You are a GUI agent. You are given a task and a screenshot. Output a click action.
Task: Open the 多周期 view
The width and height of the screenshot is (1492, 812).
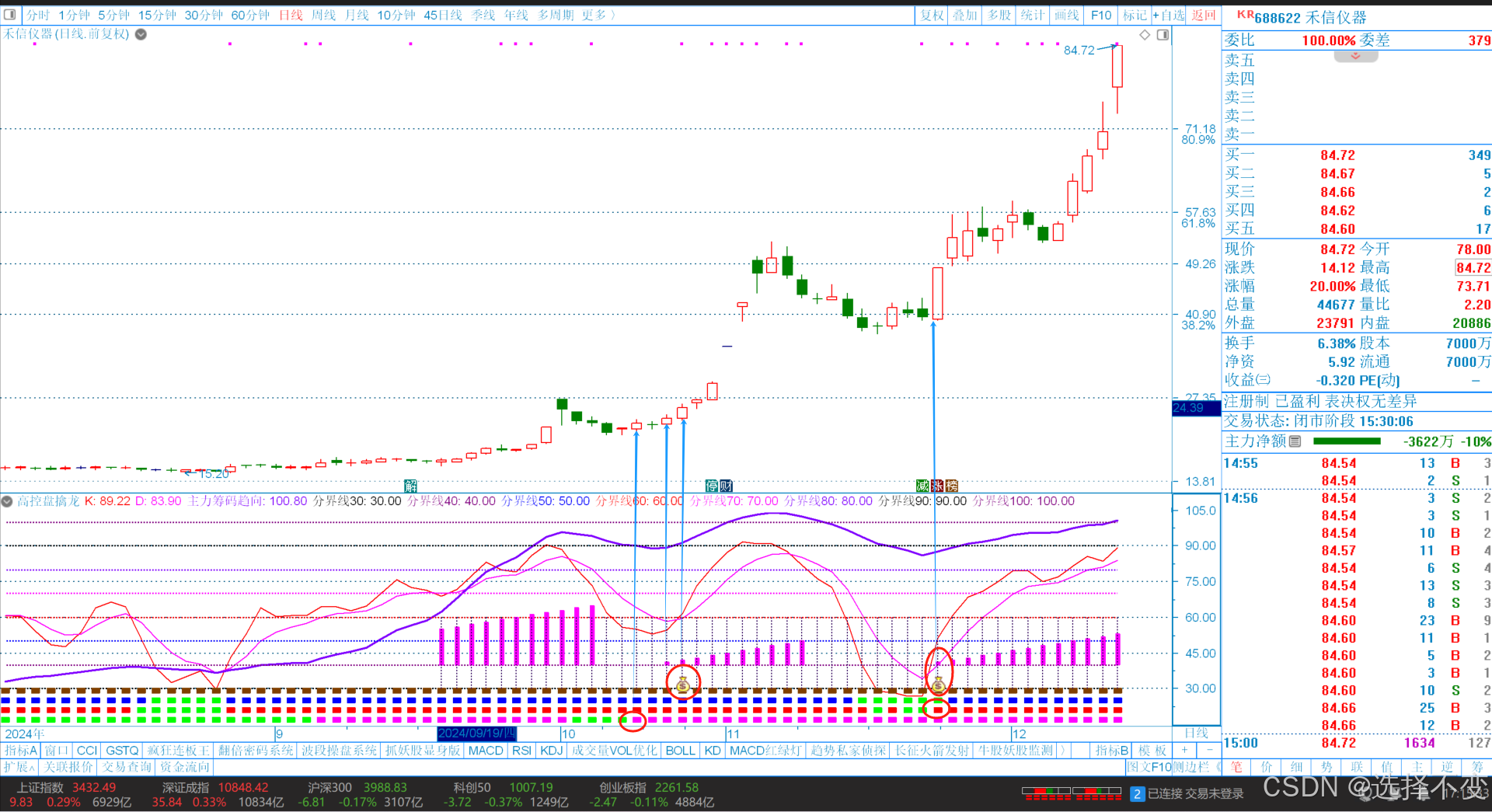(556, 15)
